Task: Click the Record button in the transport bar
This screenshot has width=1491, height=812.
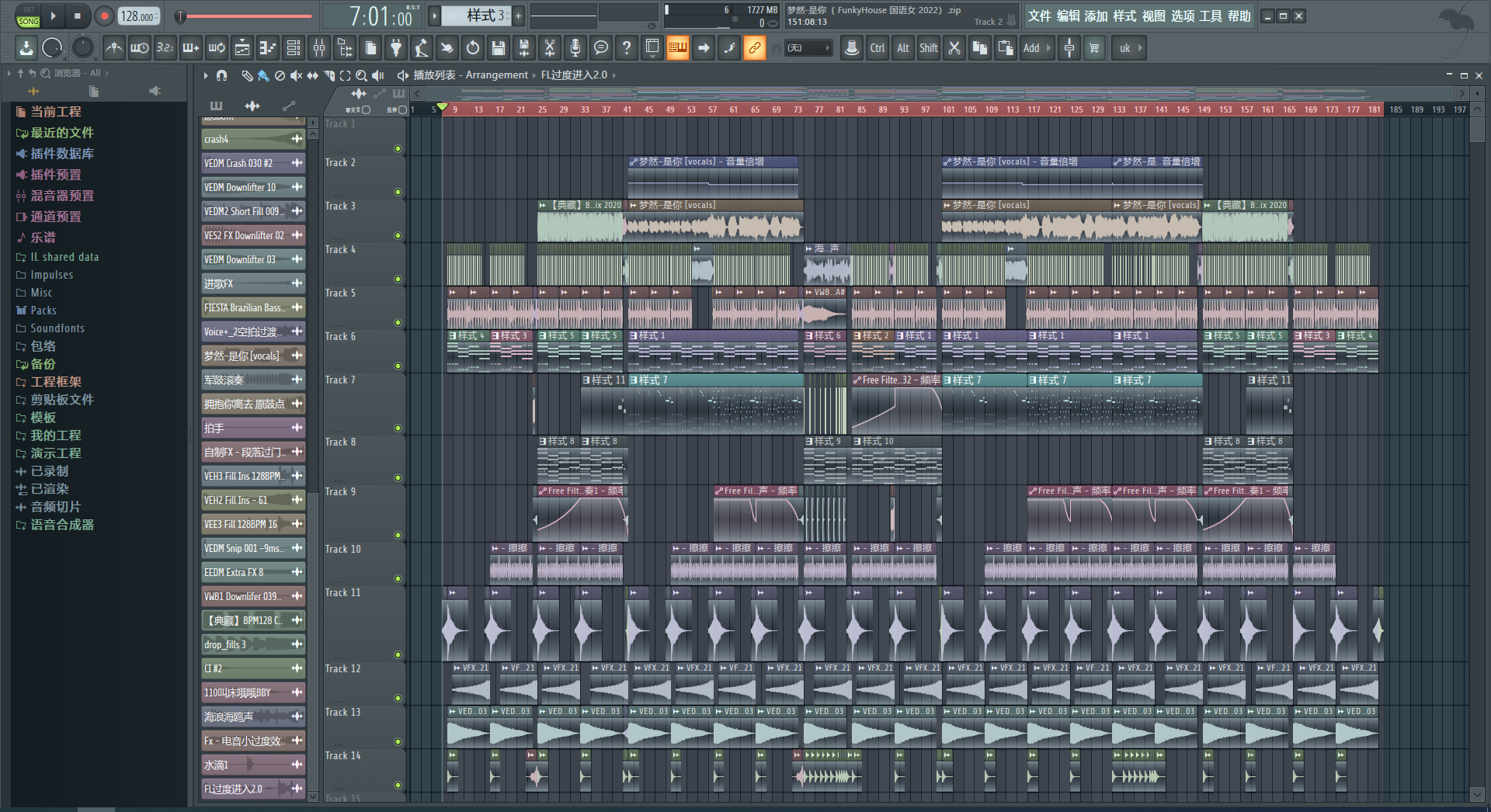Action: (103, 16)
